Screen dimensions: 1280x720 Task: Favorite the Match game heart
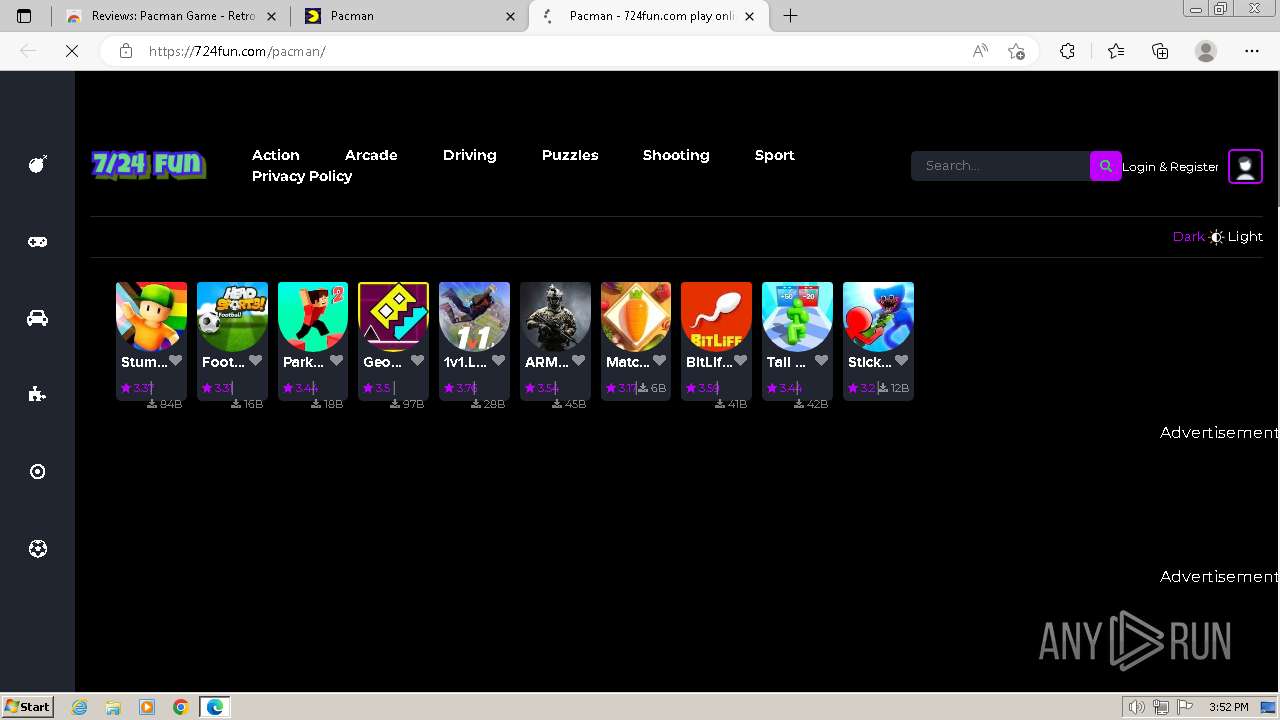[659, 361]
